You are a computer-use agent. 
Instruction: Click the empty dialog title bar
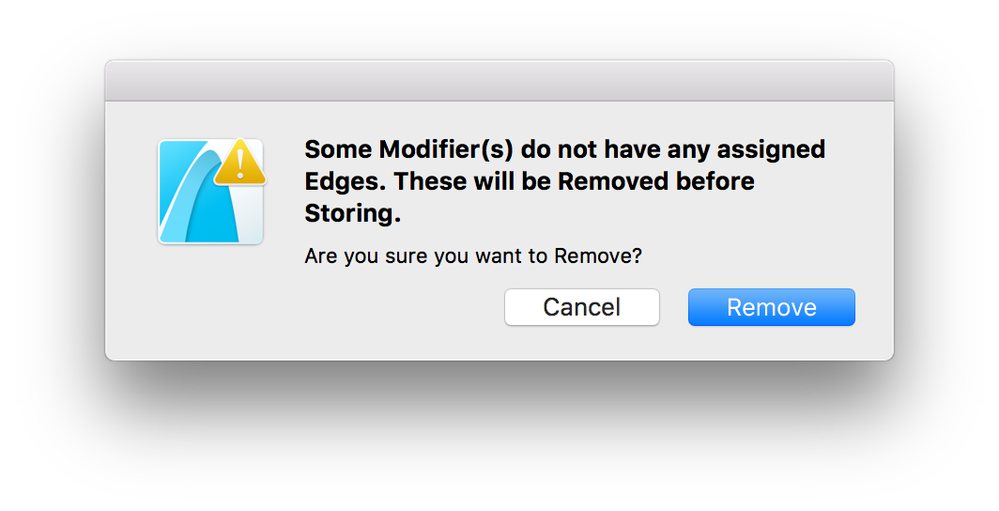(x=500, y=81)
